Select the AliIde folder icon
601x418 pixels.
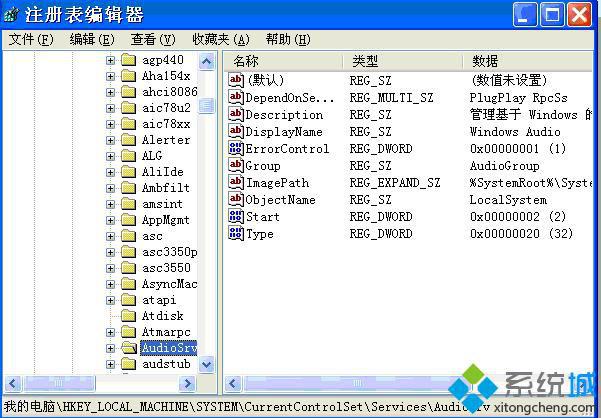[128, 172]
